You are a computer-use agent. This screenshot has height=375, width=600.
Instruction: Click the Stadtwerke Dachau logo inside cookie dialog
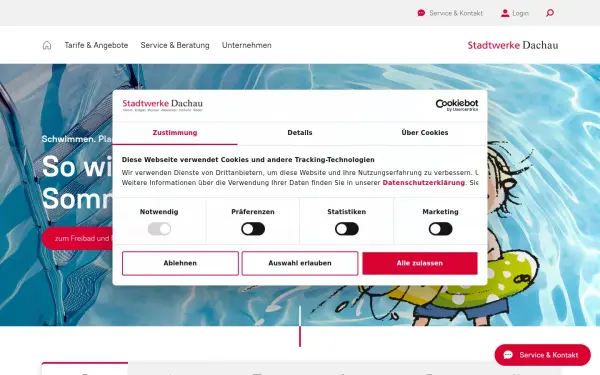pyautogui.click(x=163, y=105)
